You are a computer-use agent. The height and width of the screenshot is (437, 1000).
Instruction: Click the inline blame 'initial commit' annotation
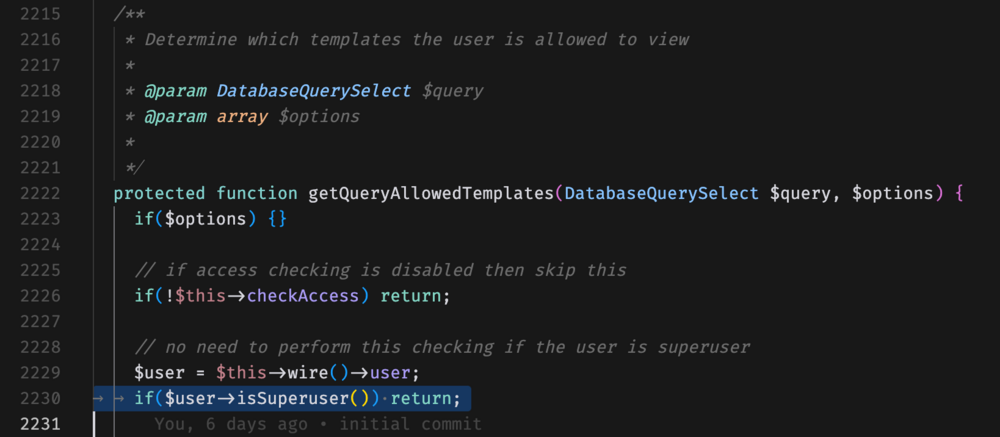click(x=419, y=425)
